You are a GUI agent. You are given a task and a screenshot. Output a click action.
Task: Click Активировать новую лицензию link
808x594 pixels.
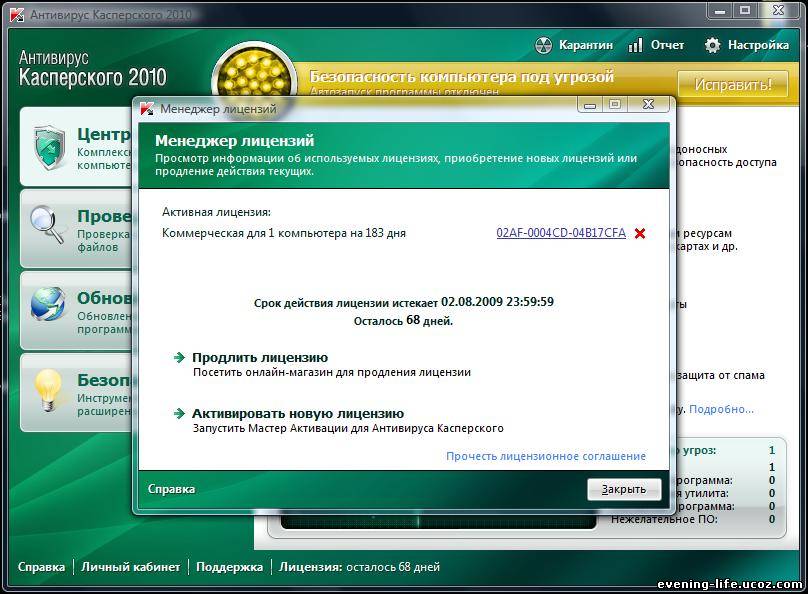298,413
